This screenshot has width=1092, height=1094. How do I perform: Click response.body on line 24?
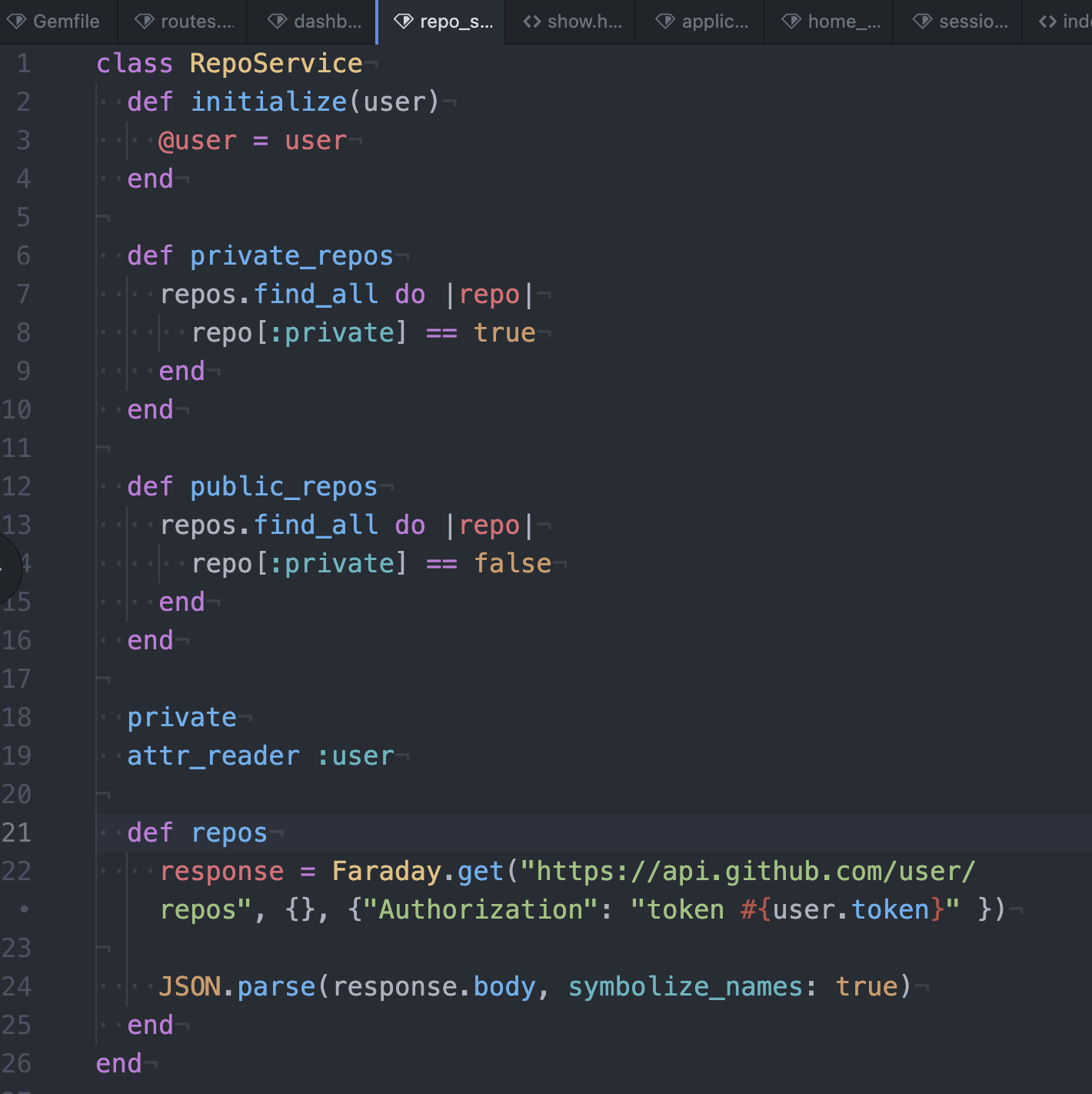tap(434, 986)
